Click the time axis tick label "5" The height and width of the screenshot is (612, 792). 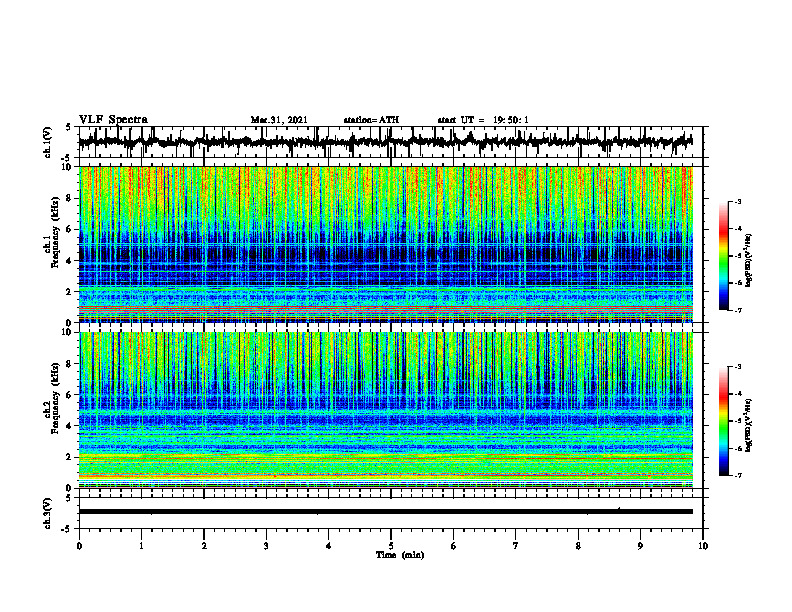(x=391, y=546)
